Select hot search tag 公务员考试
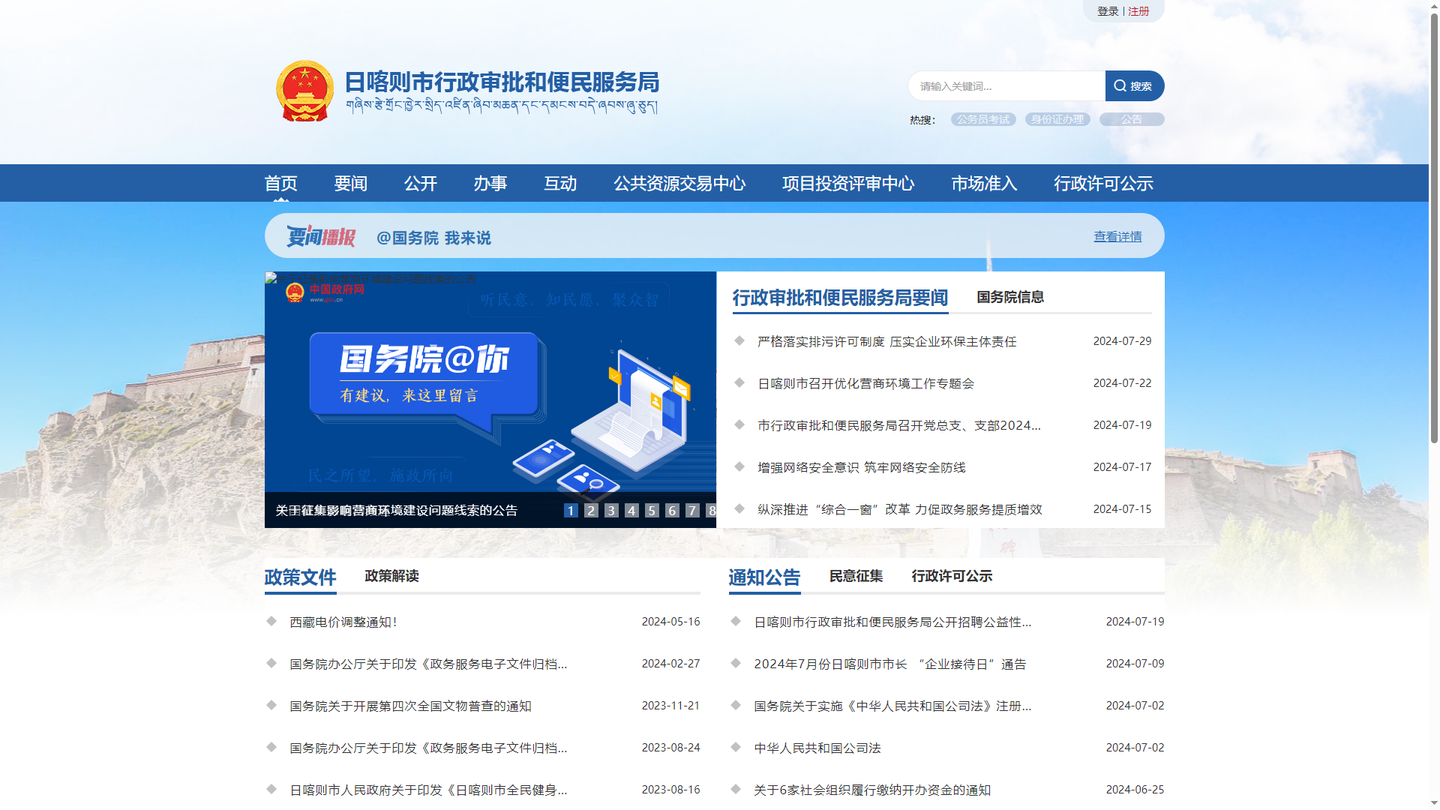Image resolution: width=1440 pixels, height=810 pixels. click(x=983, y=119)
